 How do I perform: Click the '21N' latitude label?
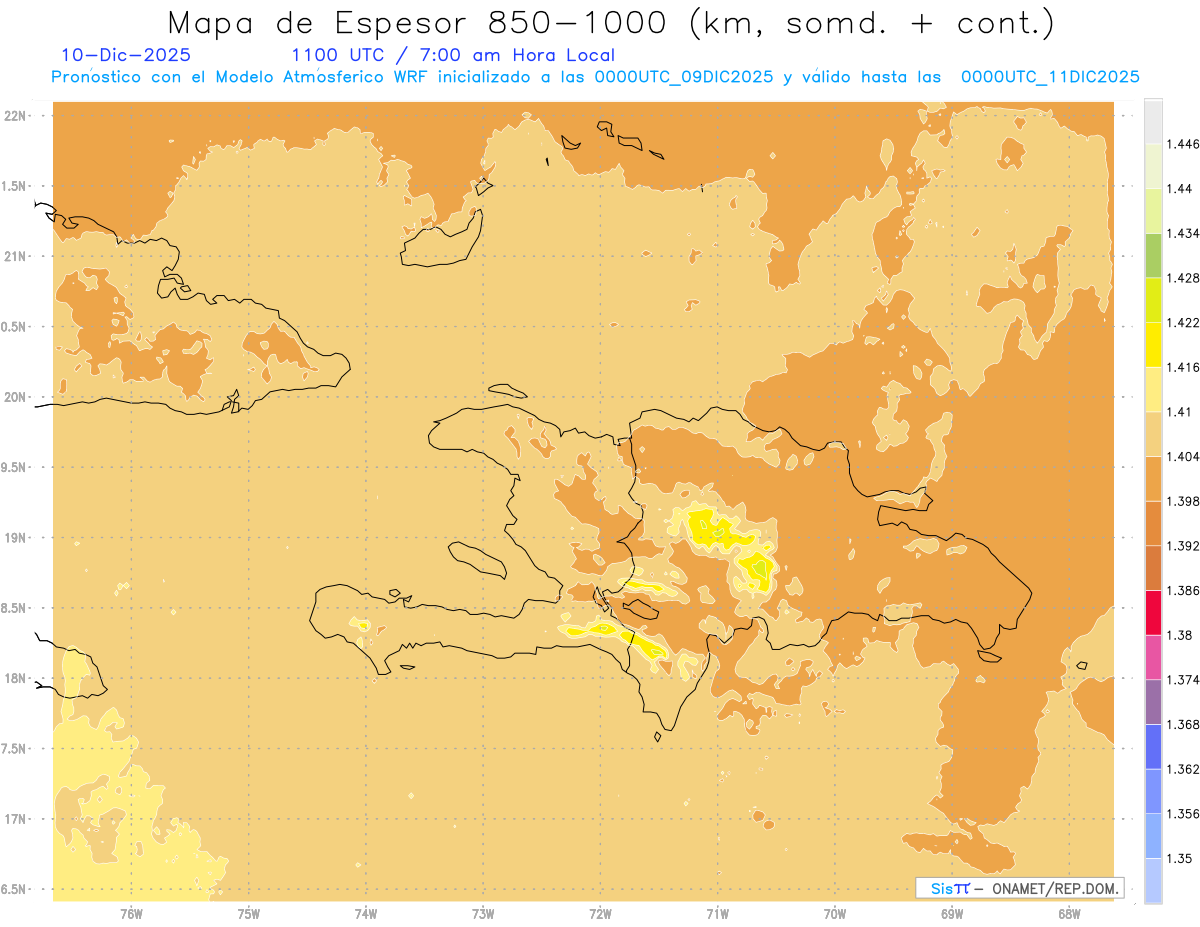tap(16, 257)
